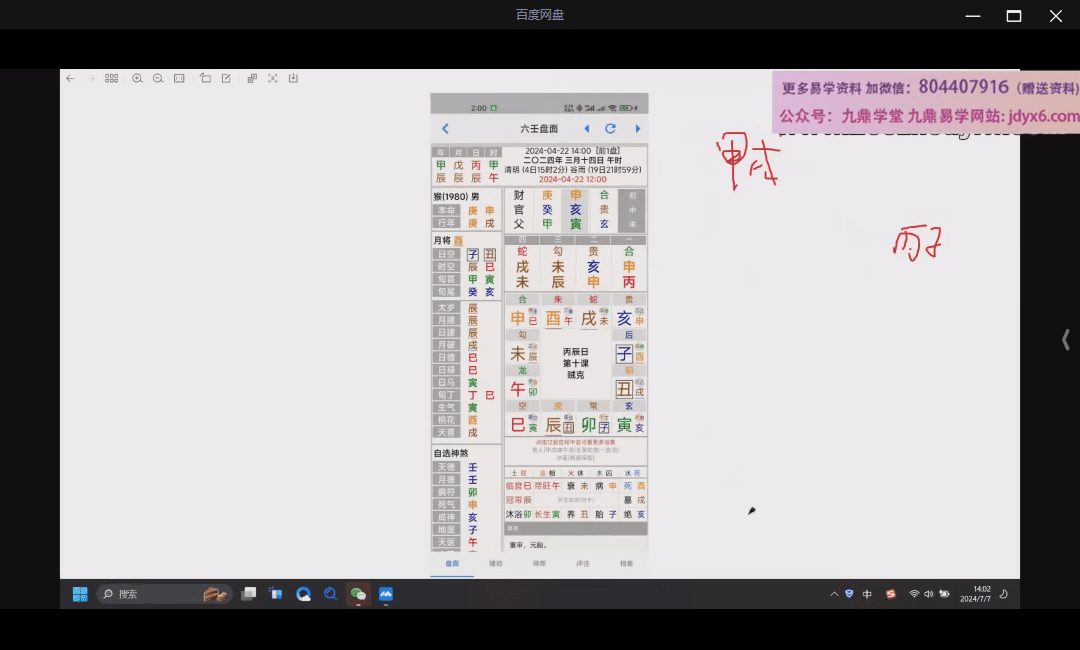Click the fit-to-width view icon
This screenshot has width=1080, height=650.
click(179, 78)
